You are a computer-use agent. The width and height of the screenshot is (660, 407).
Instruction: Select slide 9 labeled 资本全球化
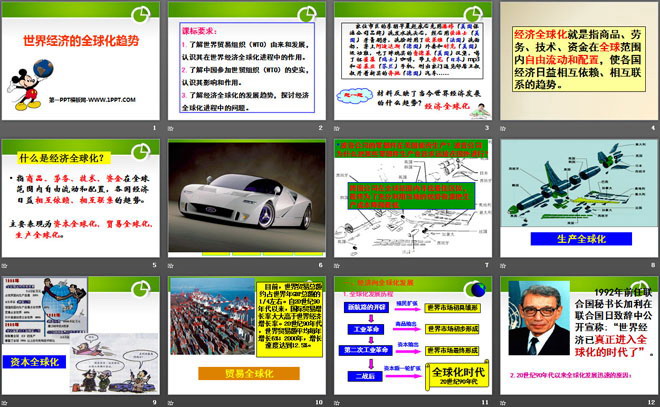coord(81,335)
